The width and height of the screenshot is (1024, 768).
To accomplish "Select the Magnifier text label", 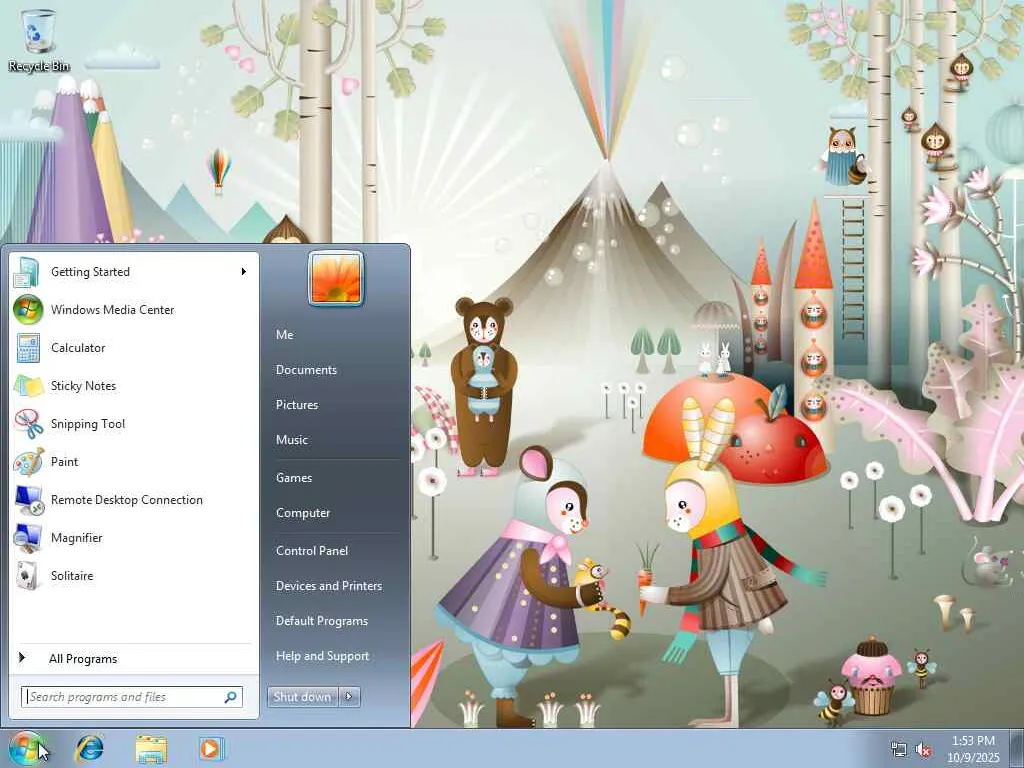I will [76, 538].
